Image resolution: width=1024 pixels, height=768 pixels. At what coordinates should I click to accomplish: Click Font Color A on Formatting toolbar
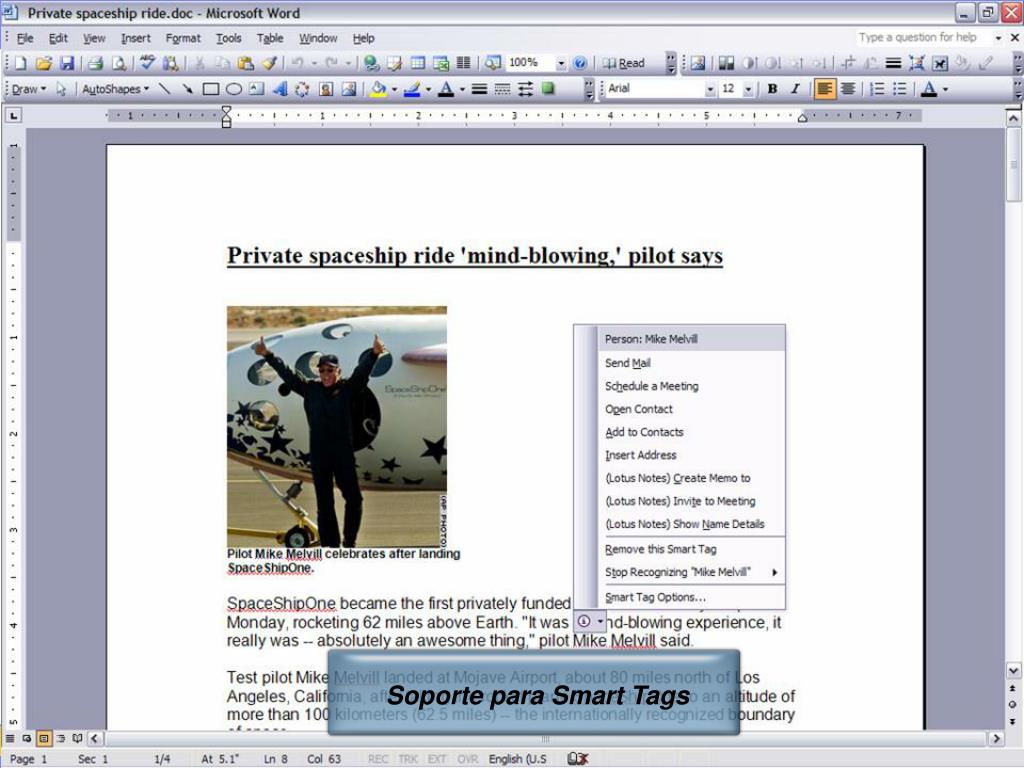pyautogui.click(x=929, y=89)
